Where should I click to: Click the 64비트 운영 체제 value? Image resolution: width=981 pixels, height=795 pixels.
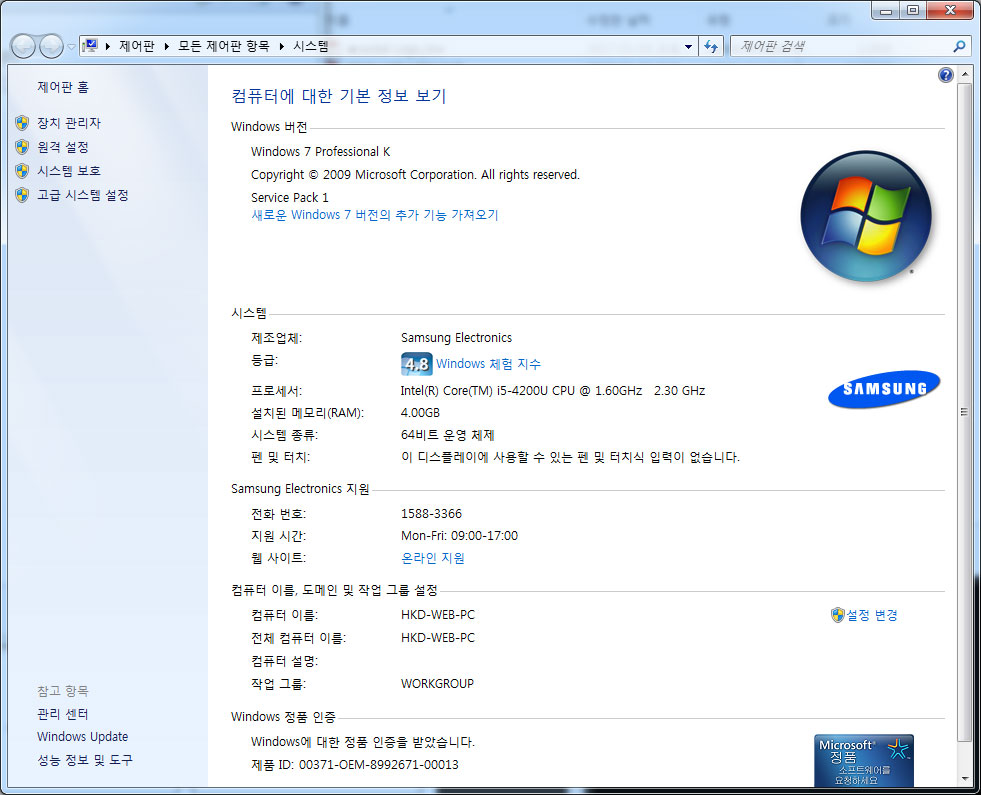click(x=447, y=435)
